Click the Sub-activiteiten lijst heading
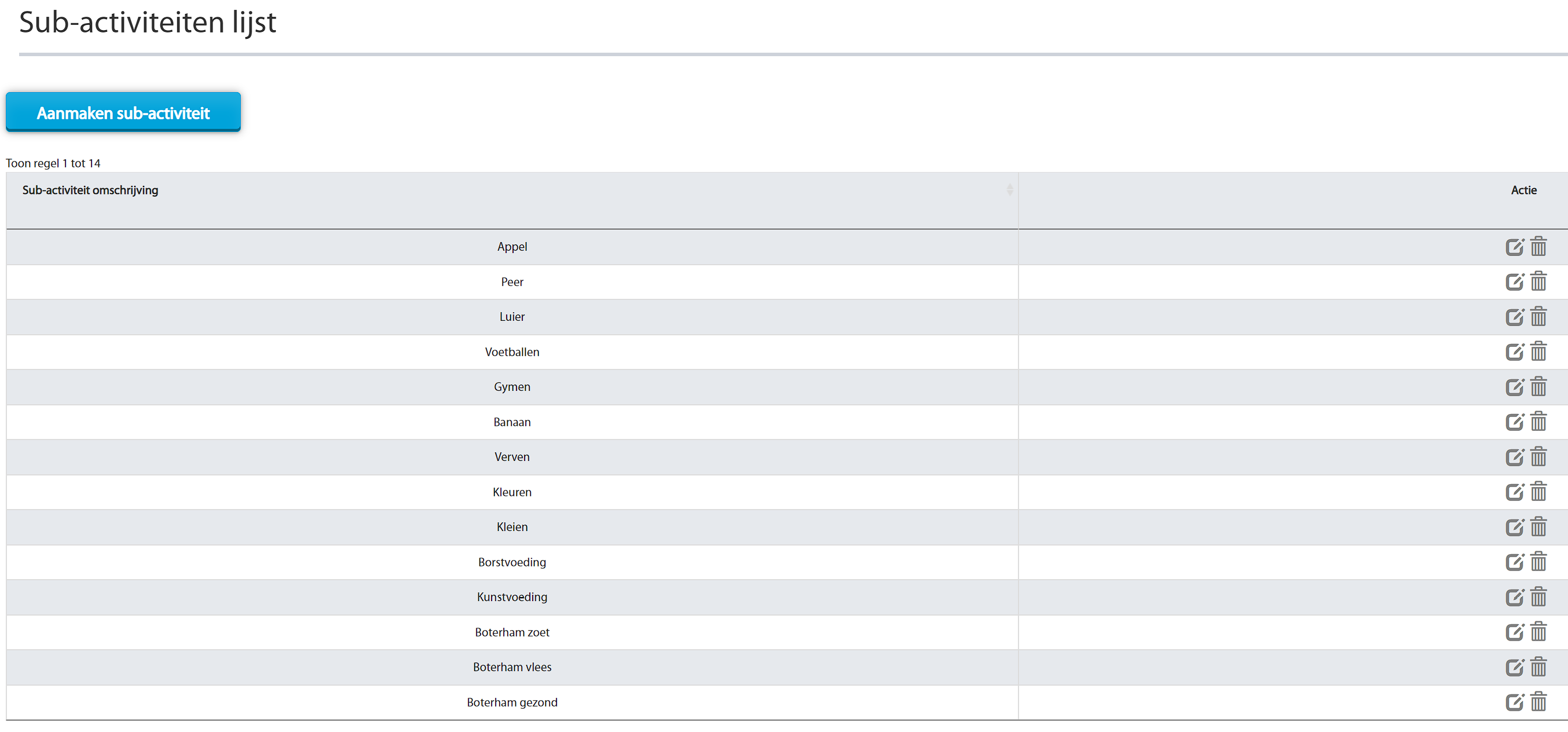 147,23
